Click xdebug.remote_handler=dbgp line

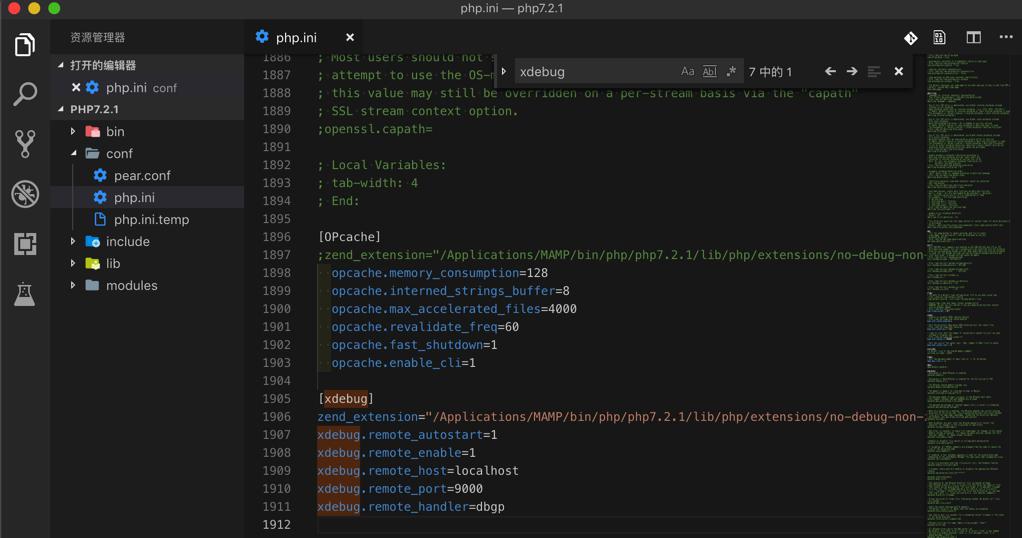point(411,507)
